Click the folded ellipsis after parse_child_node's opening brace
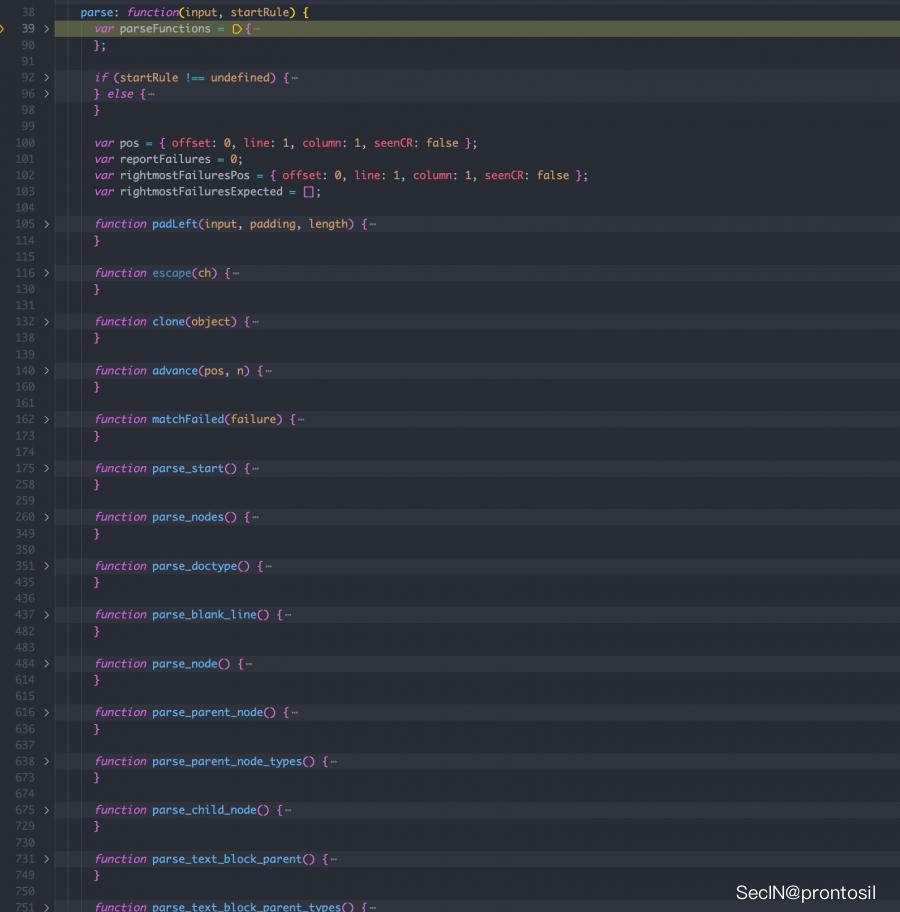 tap(288, 810)
